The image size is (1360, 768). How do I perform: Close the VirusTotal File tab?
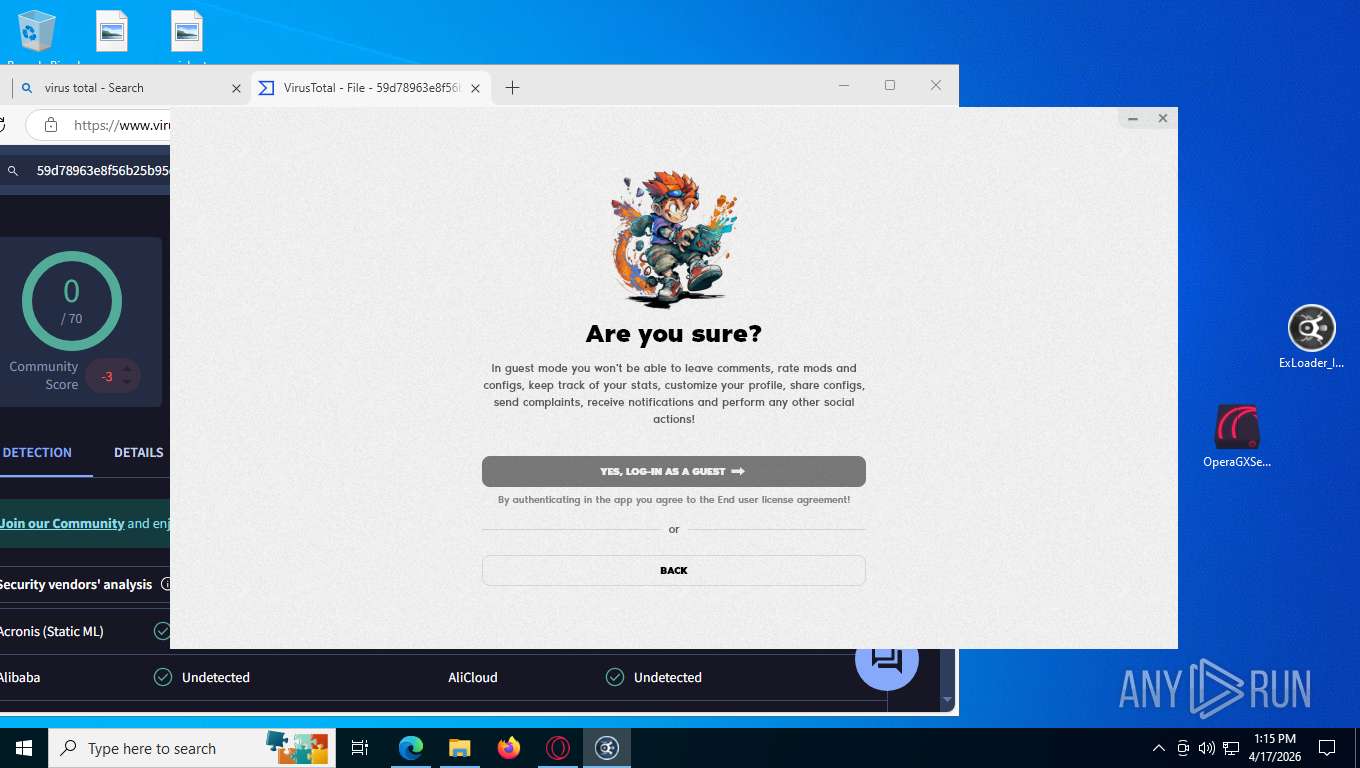point(476,88)
